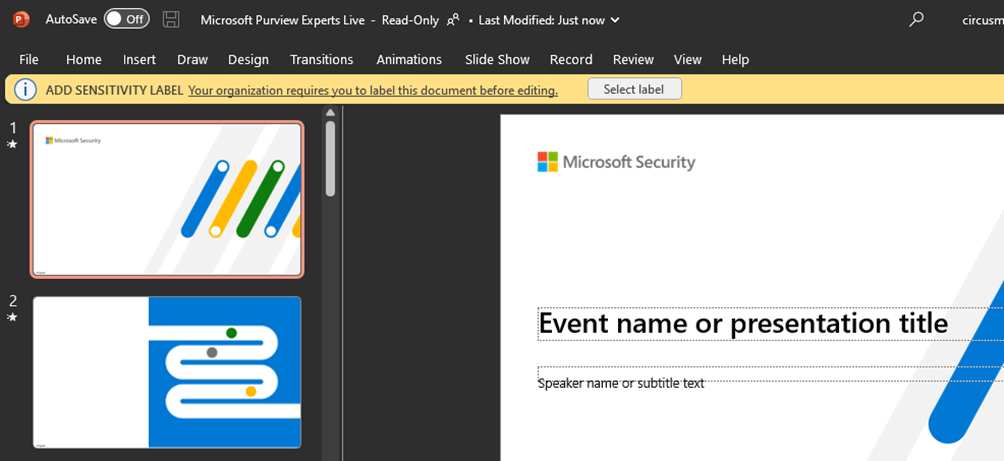This screenshot has height=461, width=1004.
Task: Click the star icon under slide number 1
Action: [12, 145]
